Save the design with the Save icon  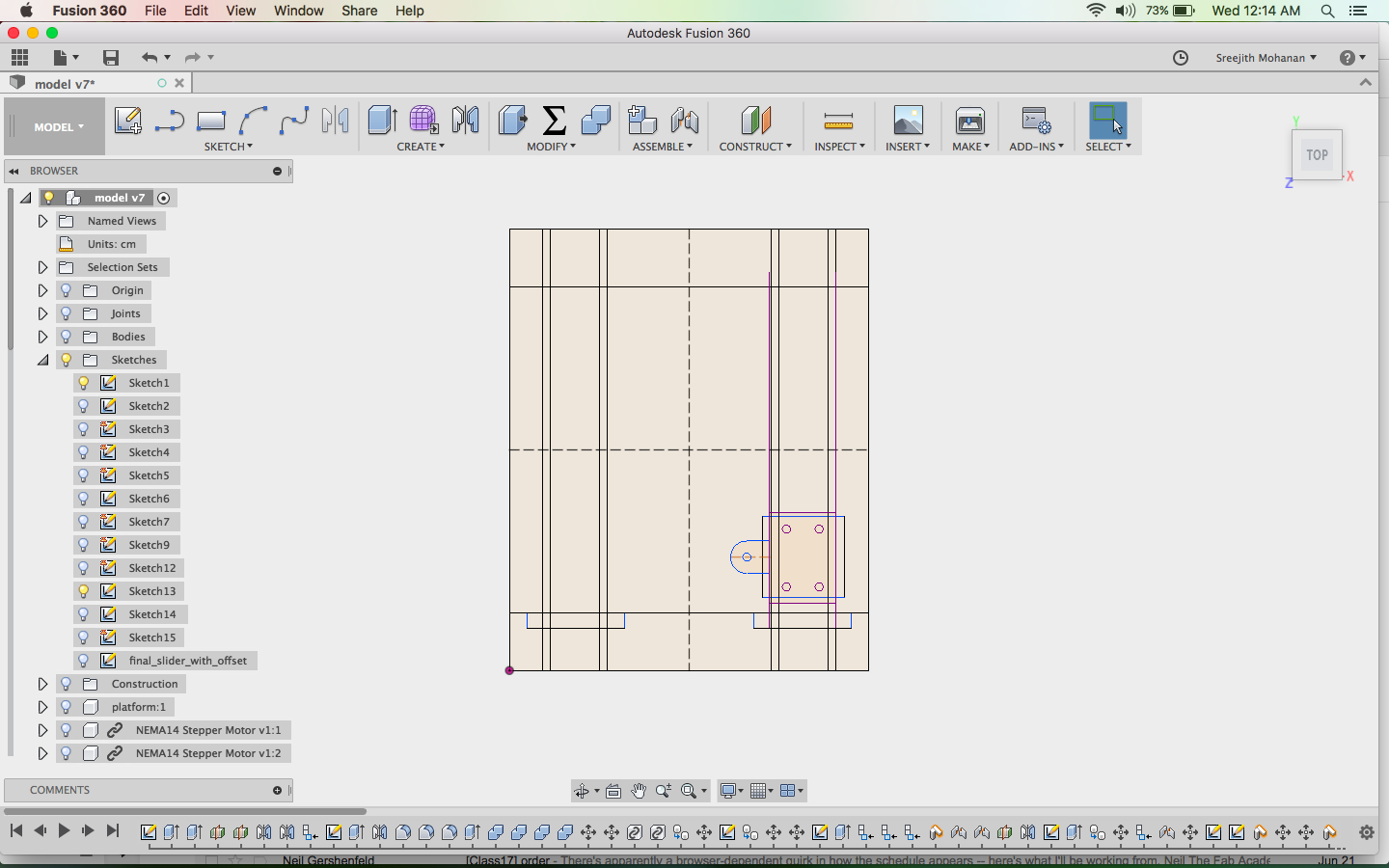[111, 58]
